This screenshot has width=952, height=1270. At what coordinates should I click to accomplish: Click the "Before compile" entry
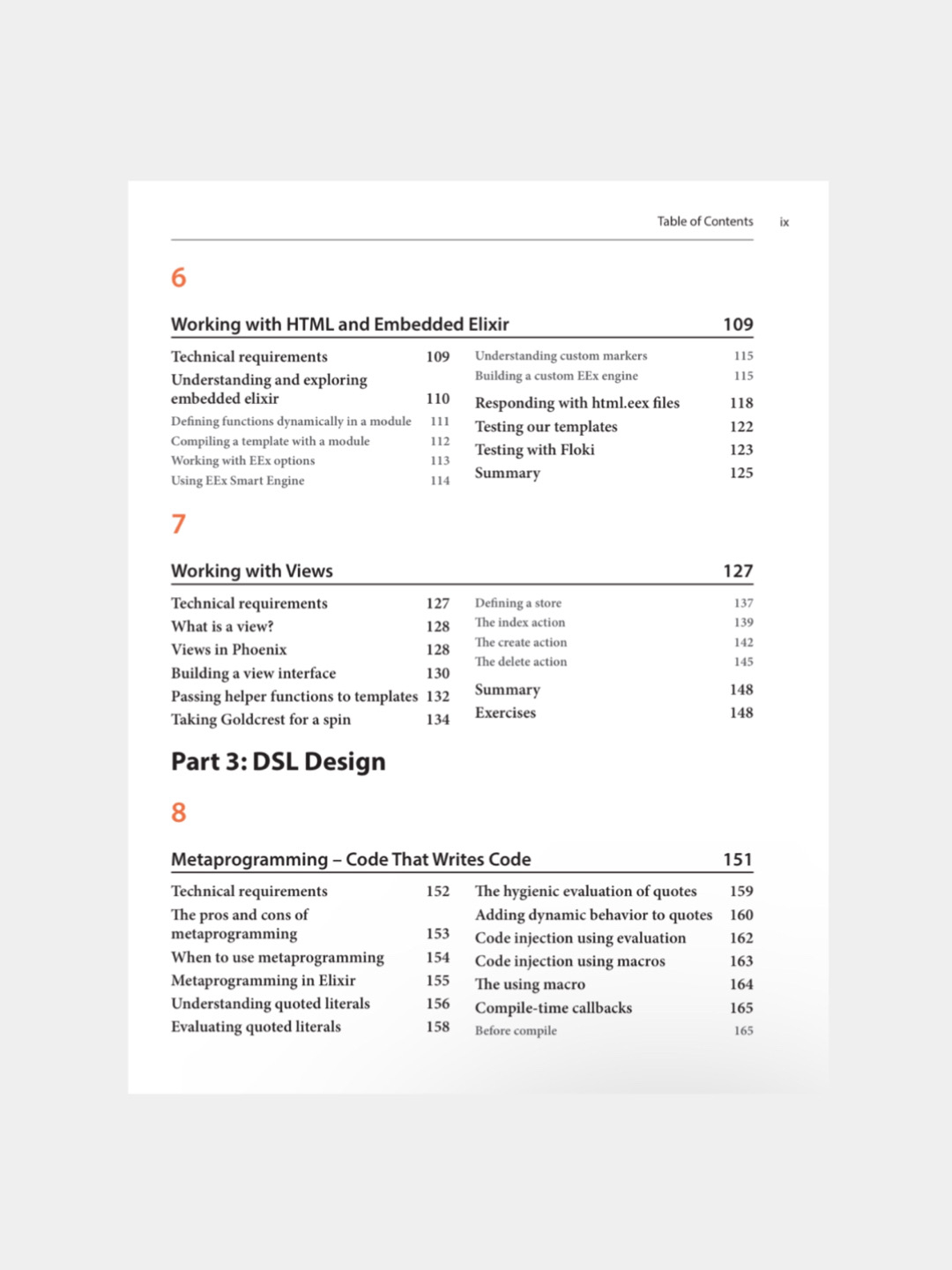[x=516, y=1031]
